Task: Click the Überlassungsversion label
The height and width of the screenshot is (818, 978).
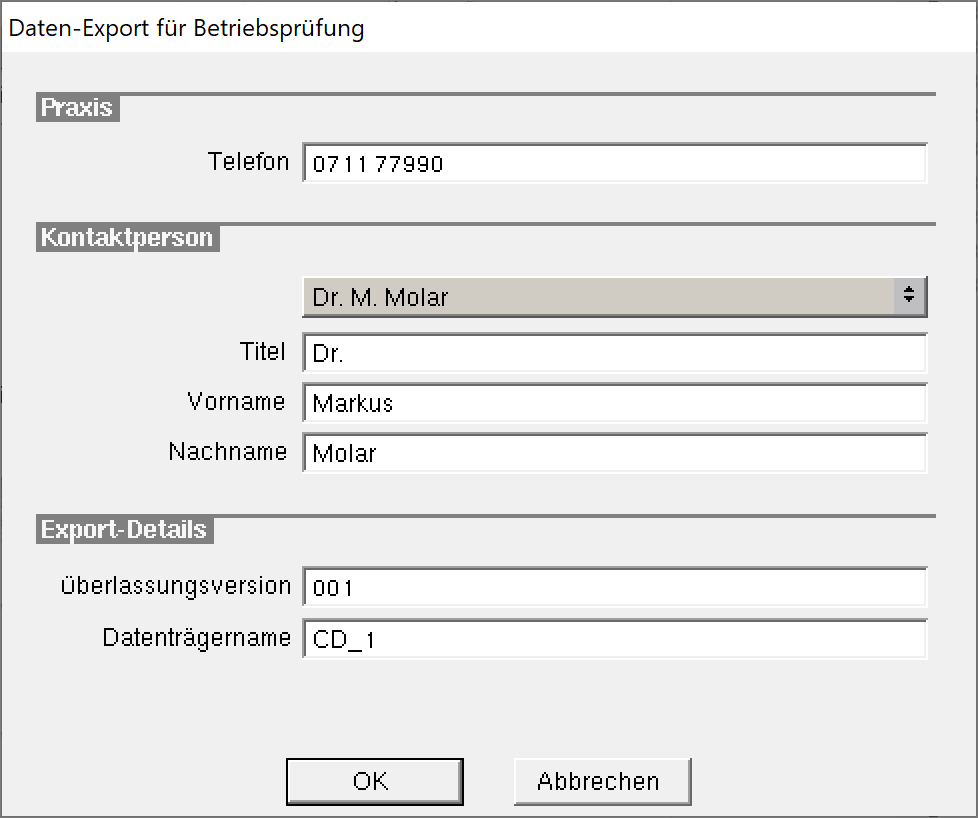Action: 176,586
